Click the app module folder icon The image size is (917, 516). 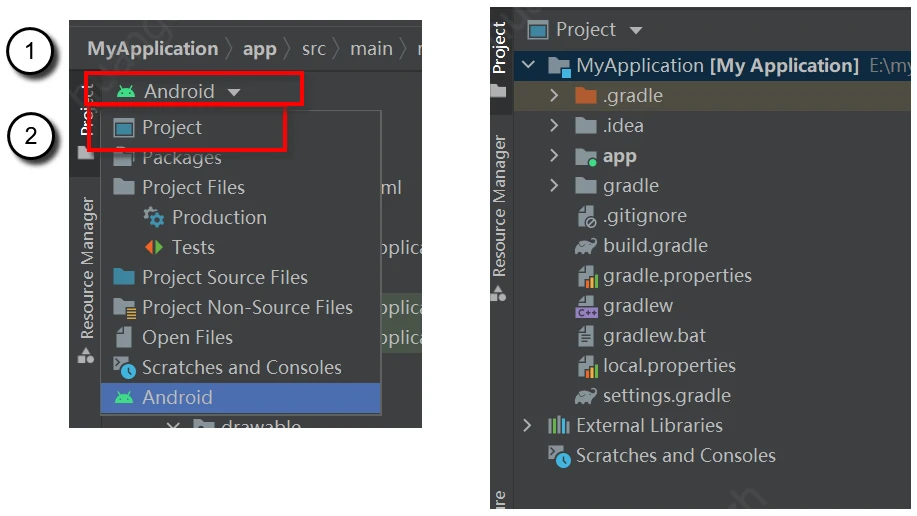[586, 156]
